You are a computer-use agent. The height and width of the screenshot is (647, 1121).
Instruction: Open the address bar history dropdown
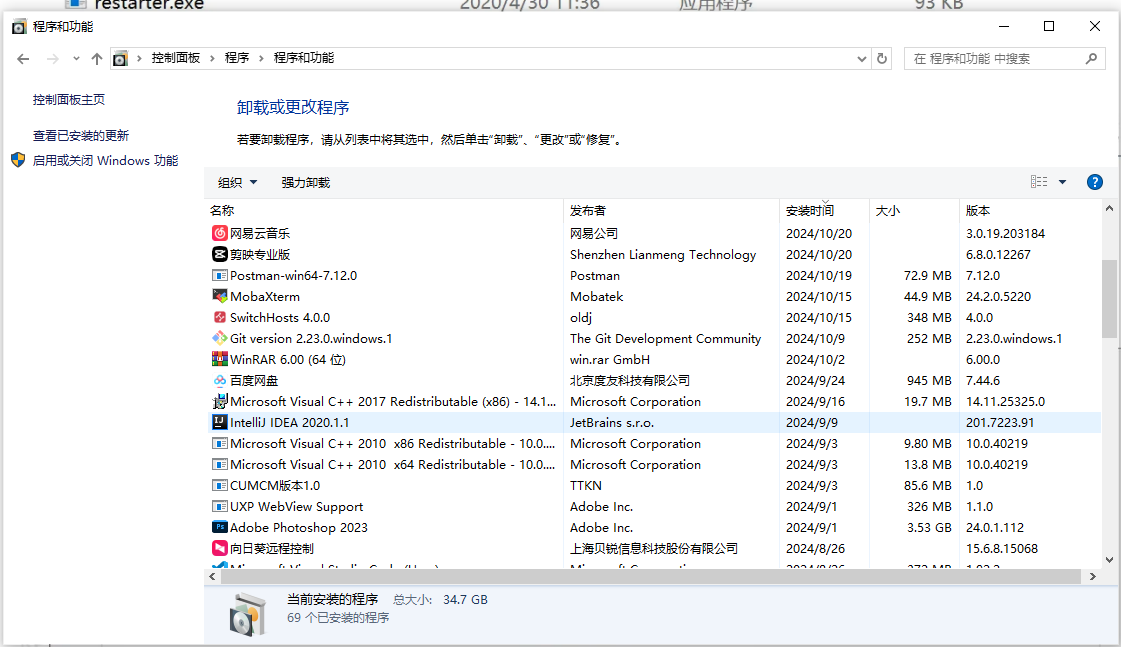[861, 59]
